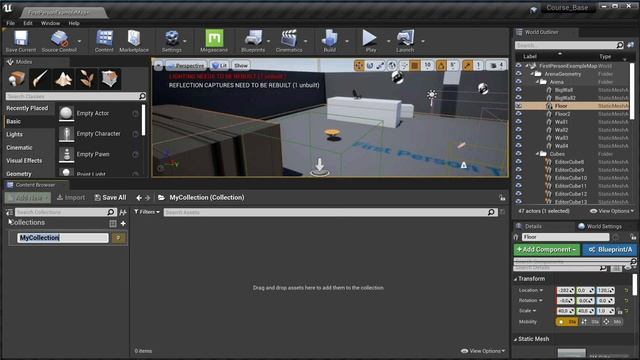The image size is (640, 360).
Task: Click the Build toolbar icon
Action: point(329,41)
